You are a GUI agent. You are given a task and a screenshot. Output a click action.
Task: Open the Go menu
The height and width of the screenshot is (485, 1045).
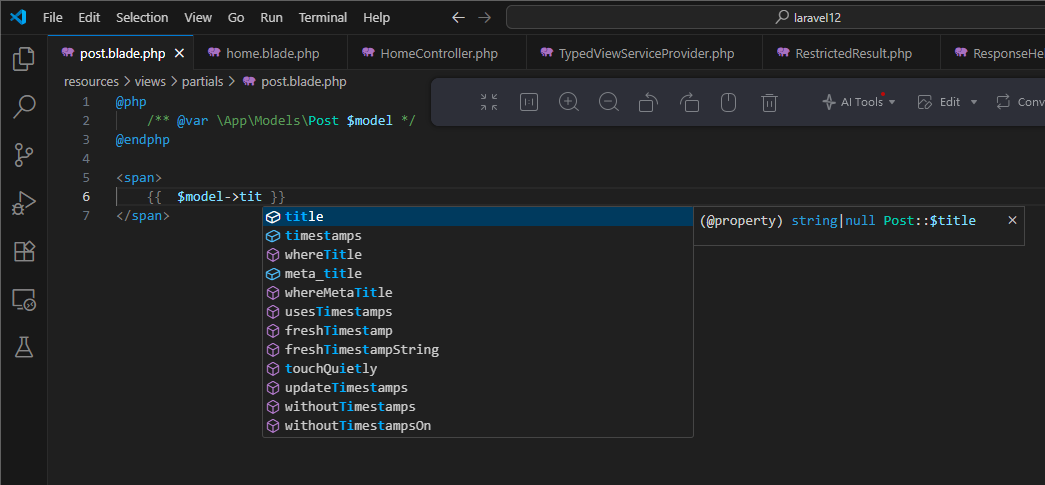(236, 18)
